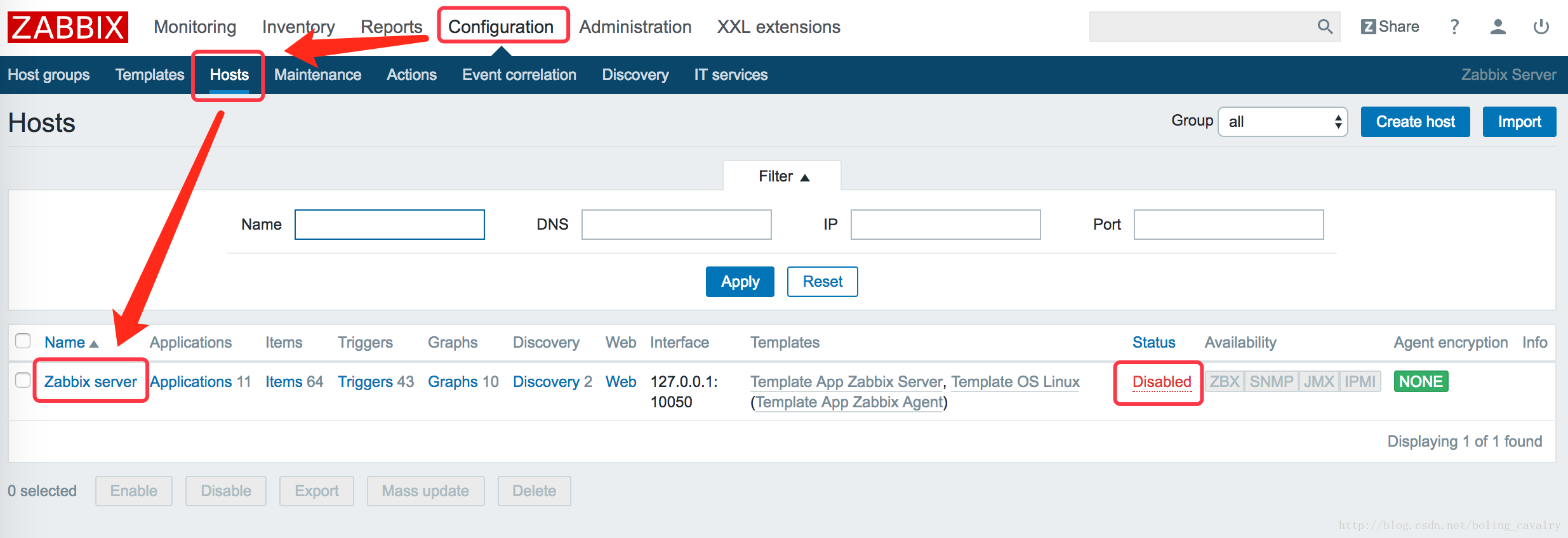Open the XXL extensions menu
This screenshot has width=1568, height=538.
click(x=779, y=27)
